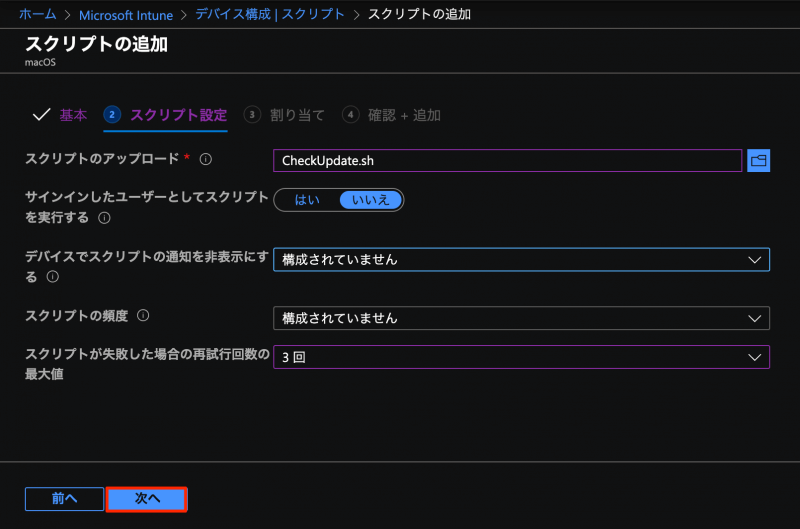
Task: Open the max retry count dropdown showing 3 回
Action: 521,357
